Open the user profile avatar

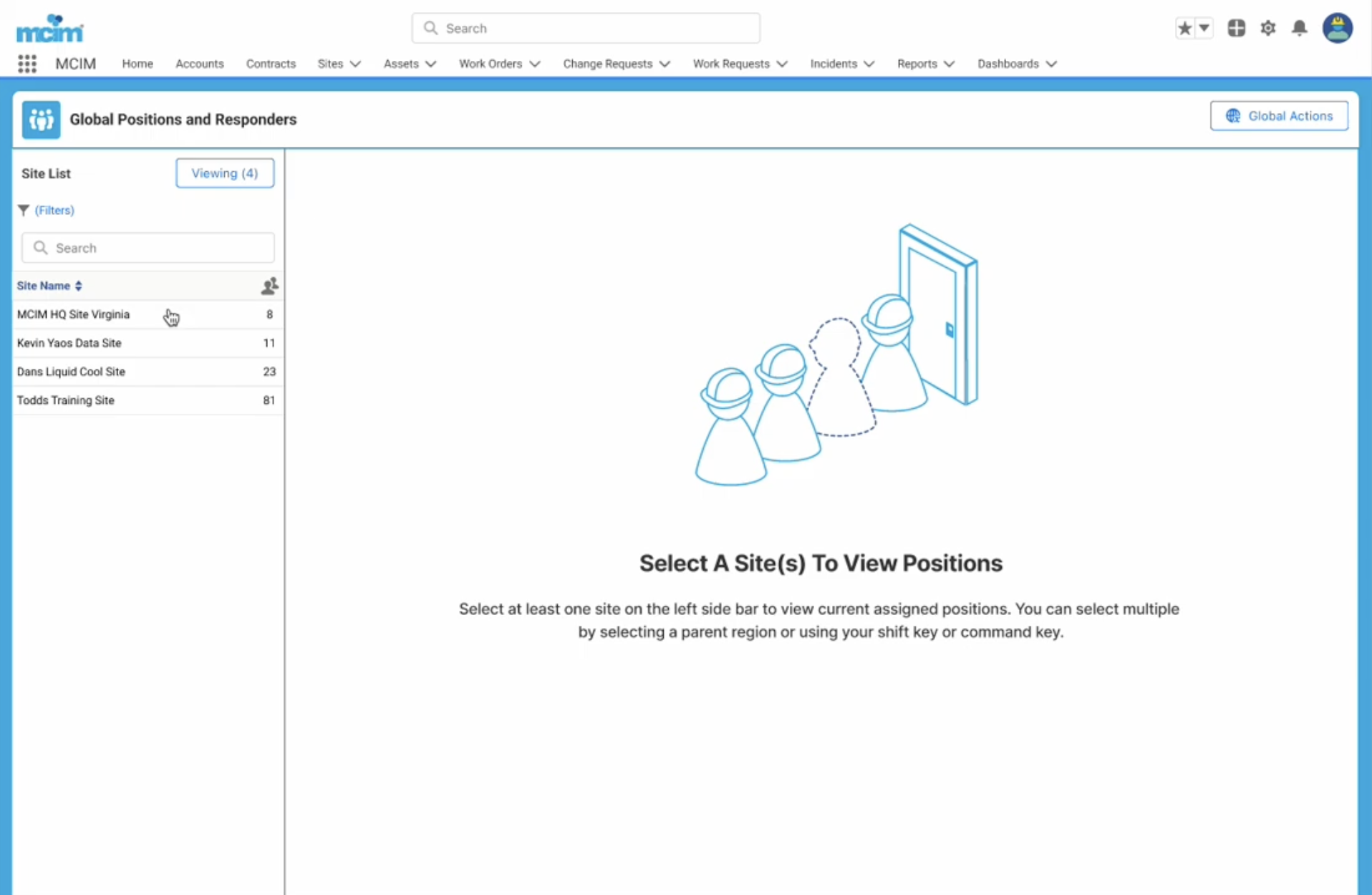[x=1337, y=28]
